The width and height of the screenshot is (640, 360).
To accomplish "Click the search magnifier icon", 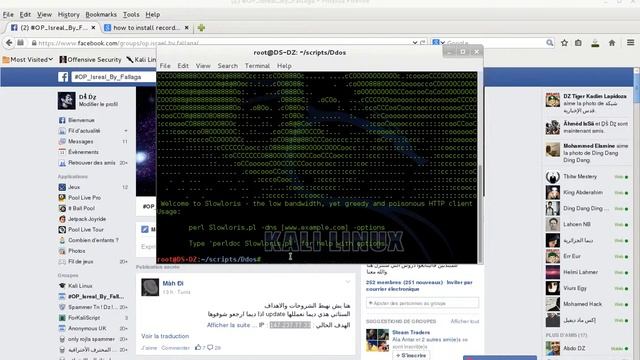I will [550, 42].
